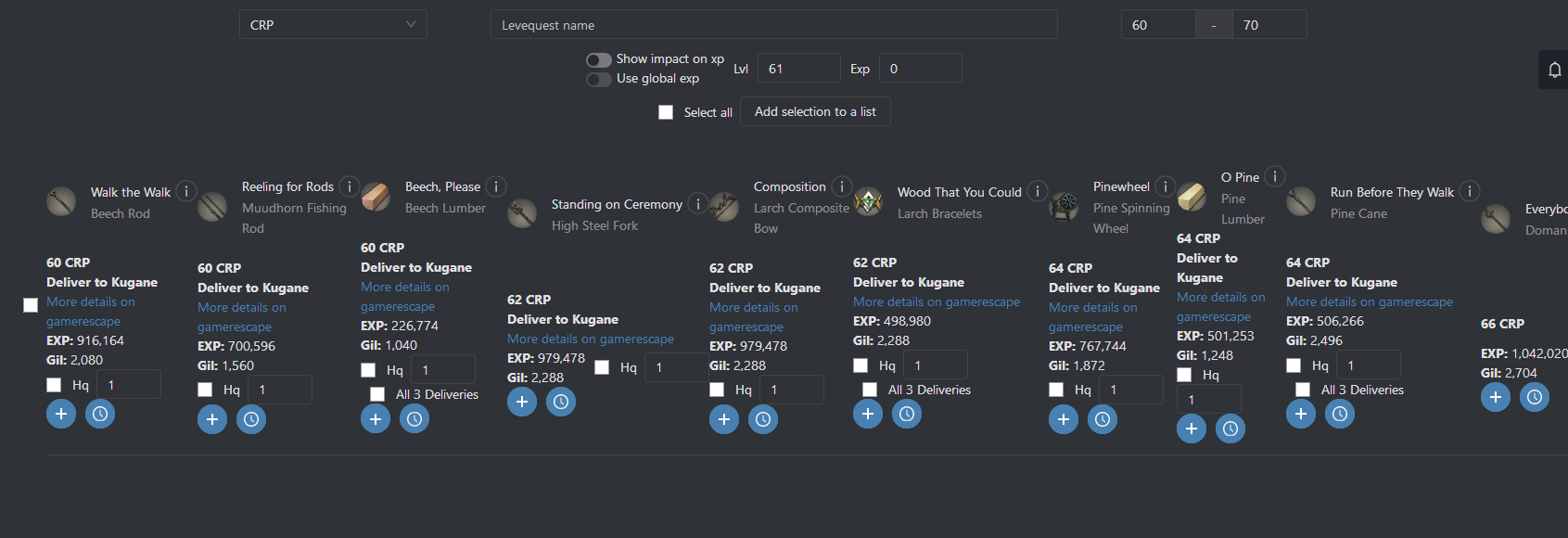Click the clock icon under Walk the Walk
The width and height of the screenshot is (1568, 538).
tap(99, 414)
